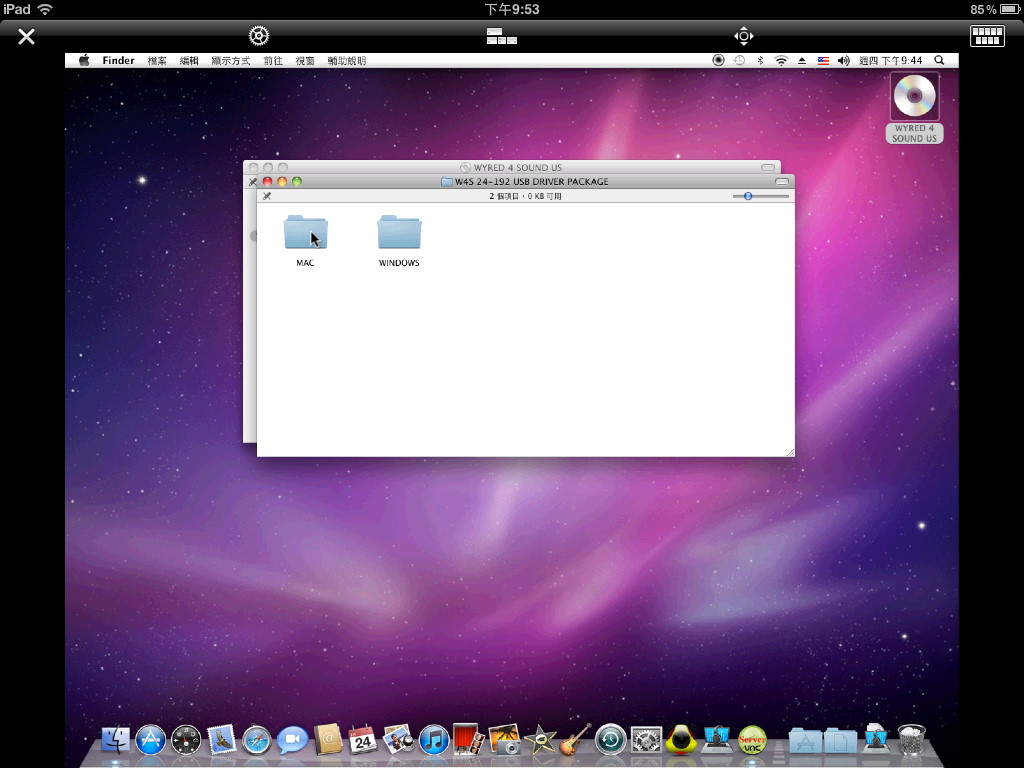Open Dashboard from the Dock

pyautogui.click(x=186, y=741)
